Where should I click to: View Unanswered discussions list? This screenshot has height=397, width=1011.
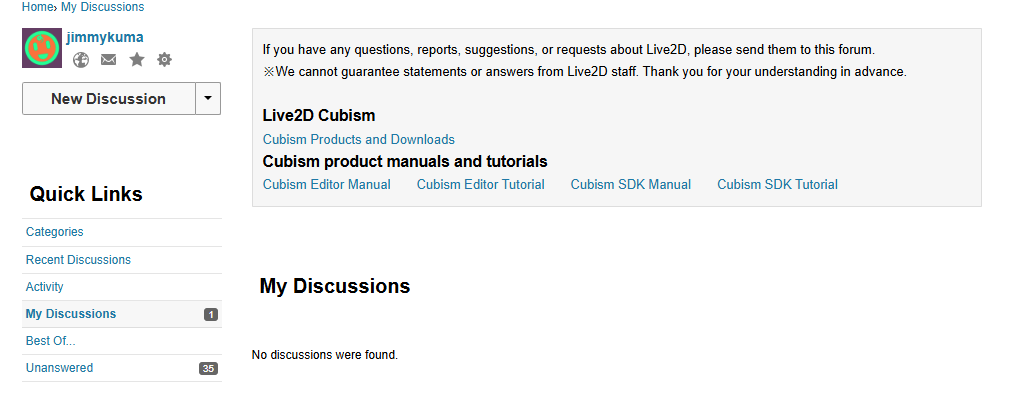pyautogui.click(x=122, y=368)
